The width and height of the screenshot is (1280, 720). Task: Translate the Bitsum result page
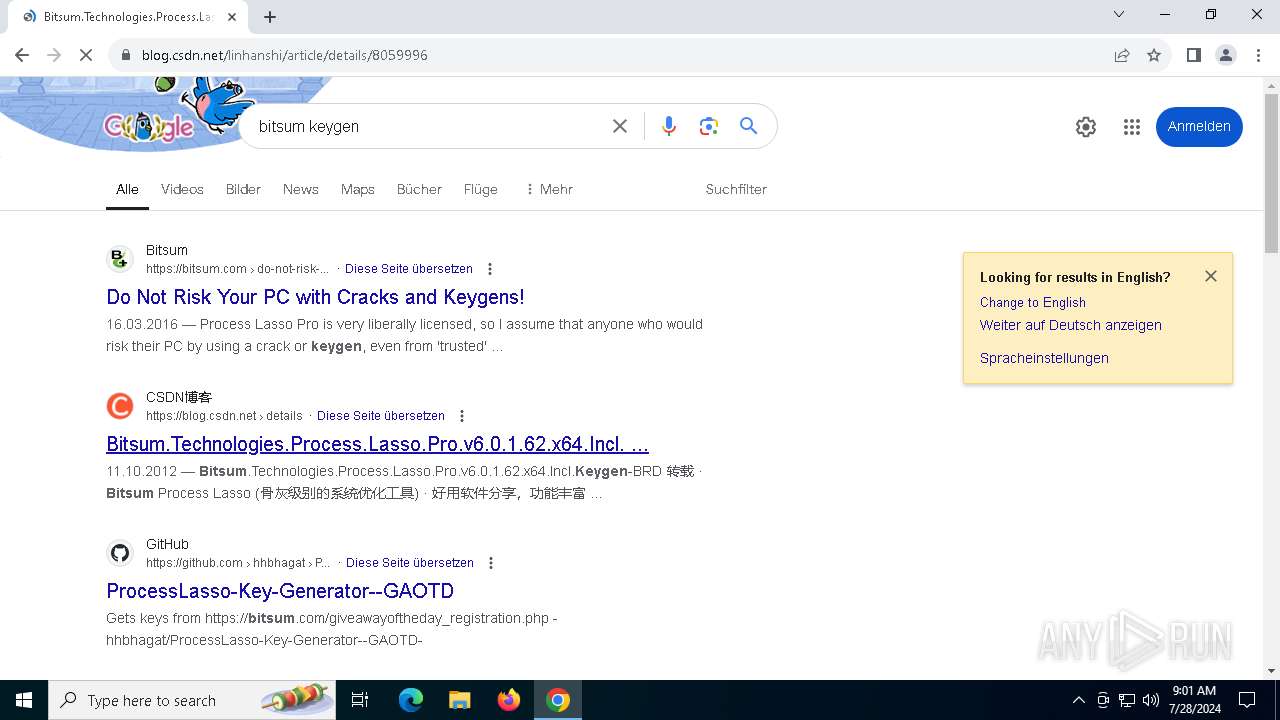[x=409, y=269]
